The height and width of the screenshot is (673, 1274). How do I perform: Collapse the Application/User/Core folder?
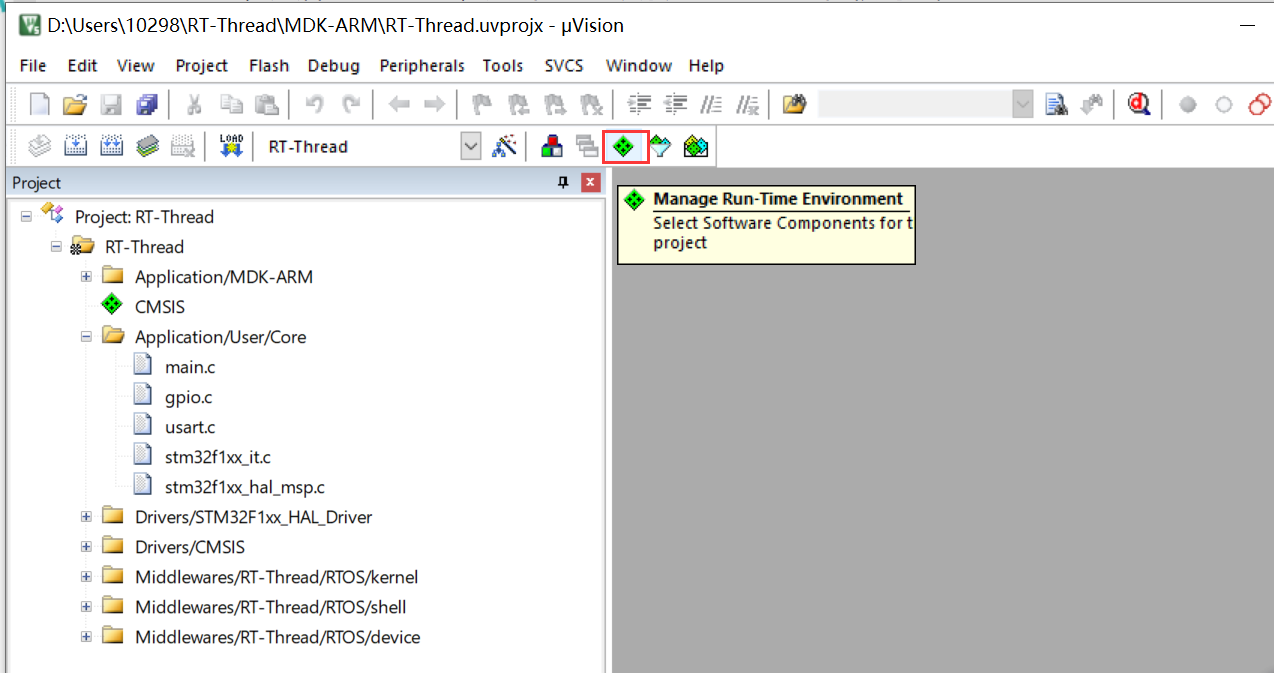pos(85,336)
